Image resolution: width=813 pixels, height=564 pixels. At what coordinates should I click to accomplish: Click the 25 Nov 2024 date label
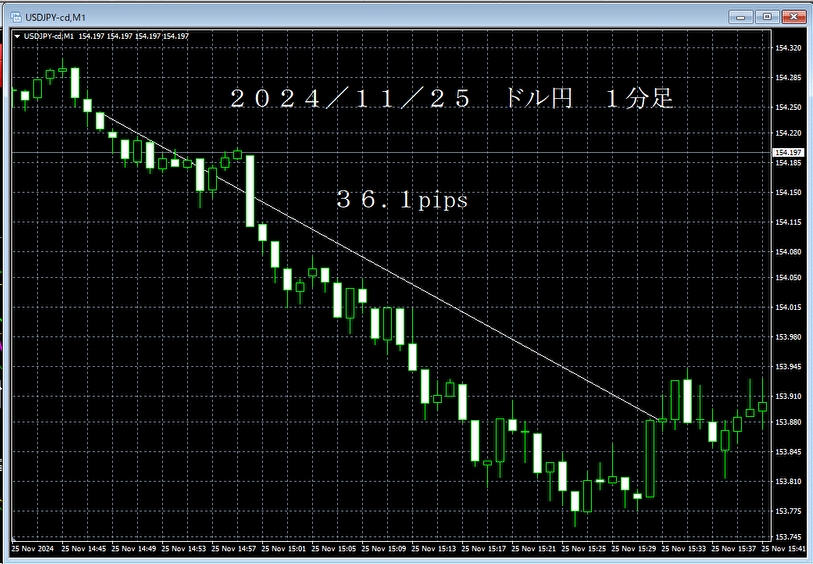[32, 548]
